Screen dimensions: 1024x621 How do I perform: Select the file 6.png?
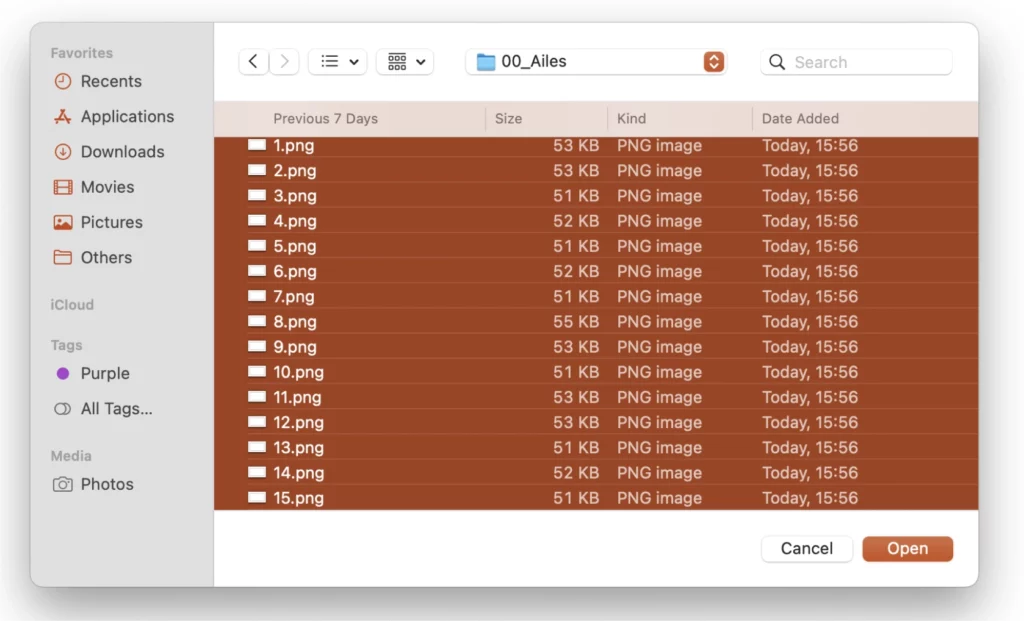click(x=596, y=271)
